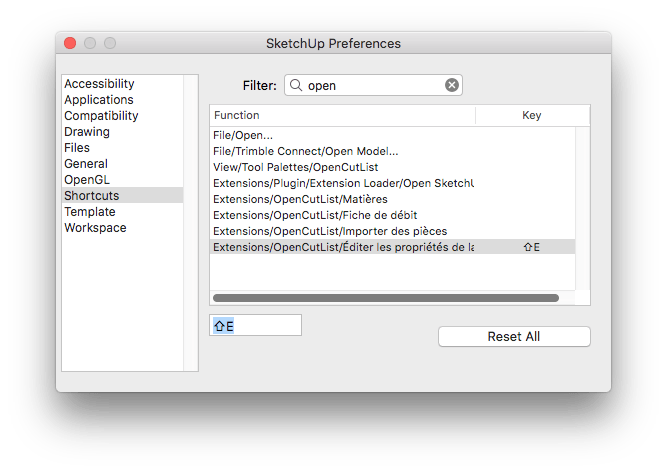
Task: Select OpenCutList/Éditer les propriétés row
Action: click(x=392, y=247)
